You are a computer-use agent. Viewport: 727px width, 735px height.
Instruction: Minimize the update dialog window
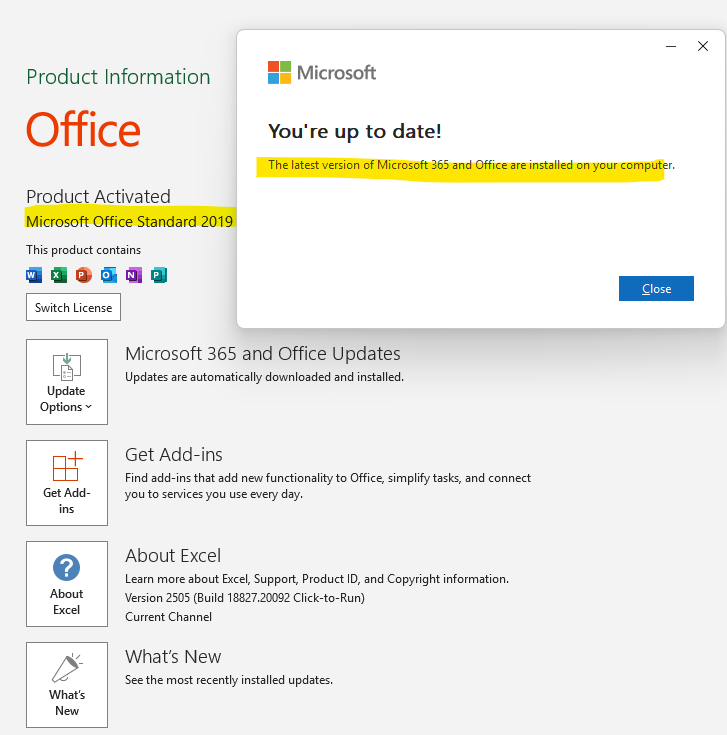point(673,46)
